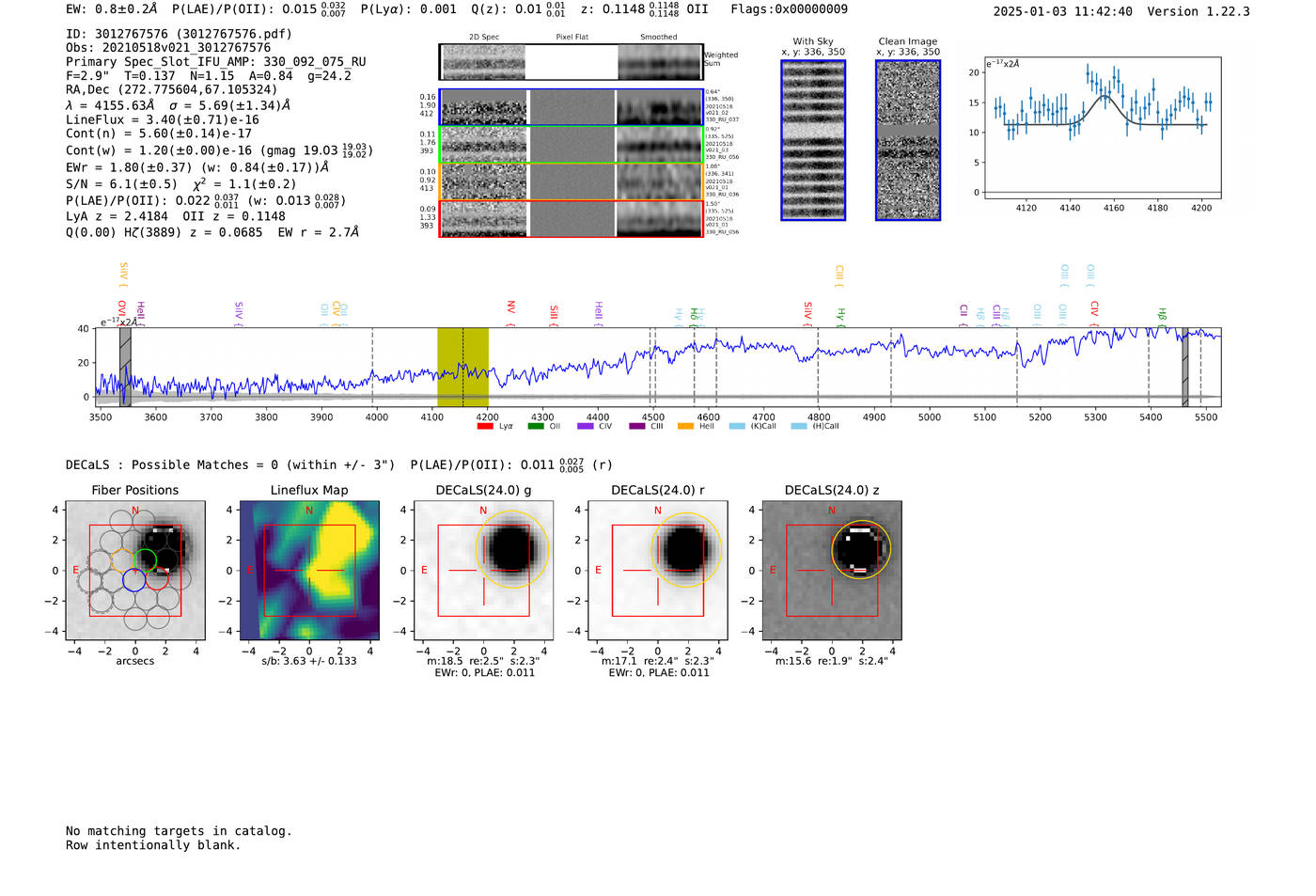This screenshot has height=896, width=1316.
Task: Select the orange-bordered 2D fiber spectrum row
Action: tap(571, 181)
